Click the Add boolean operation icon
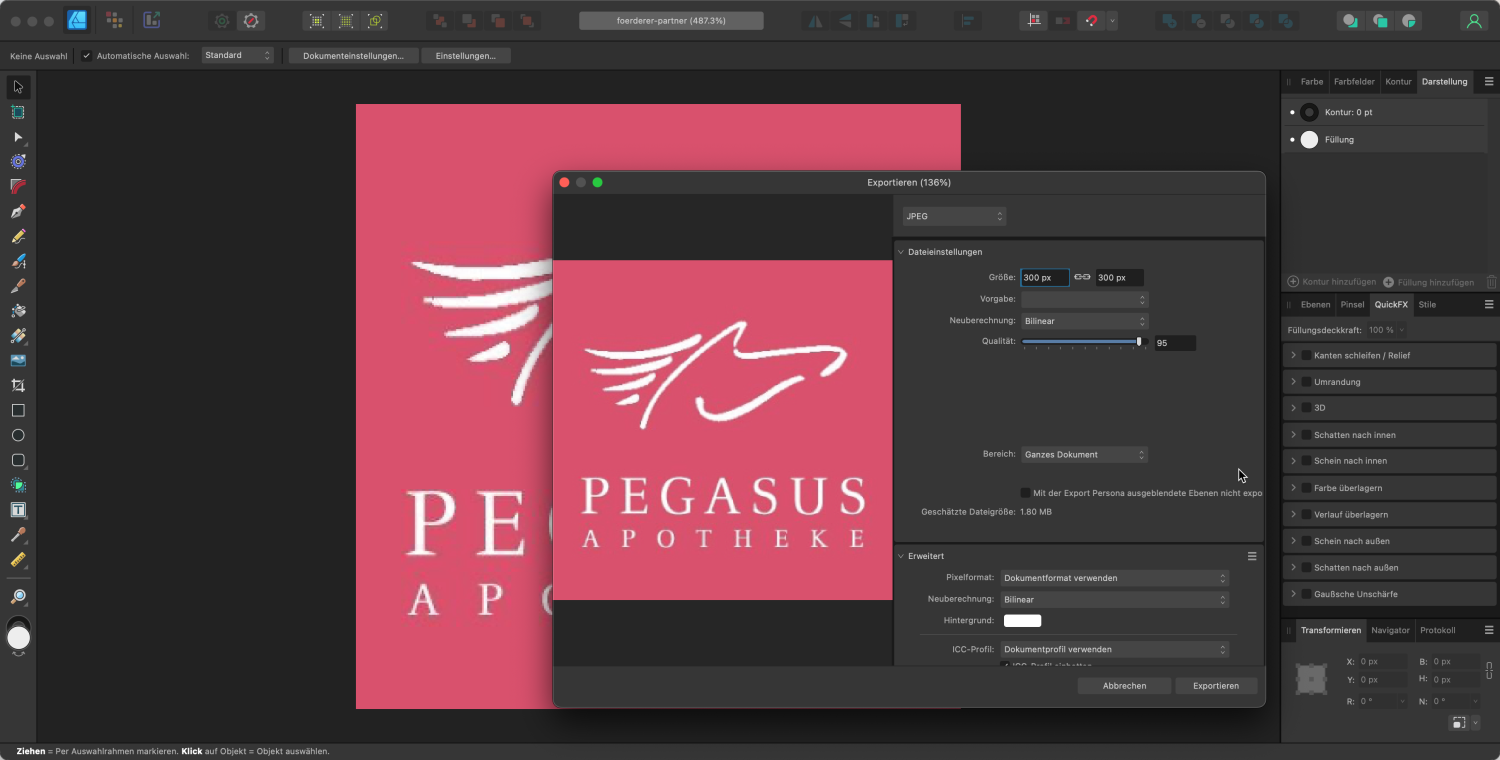This screenshot has height=760, width=1500. coord(1169,20)
